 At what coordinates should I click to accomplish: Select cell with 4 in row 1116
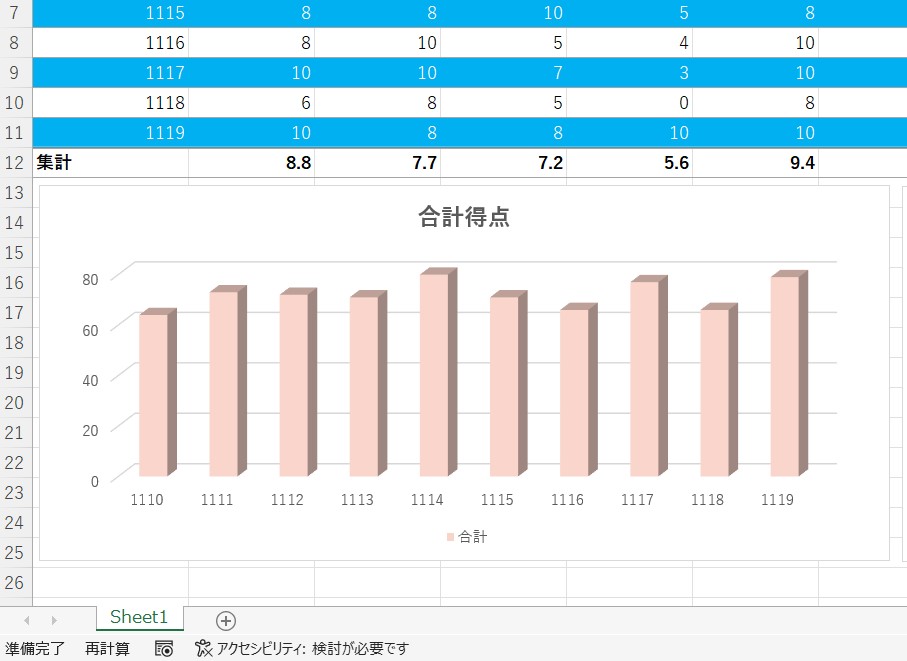pyautogui.click(x=630, y=42)
